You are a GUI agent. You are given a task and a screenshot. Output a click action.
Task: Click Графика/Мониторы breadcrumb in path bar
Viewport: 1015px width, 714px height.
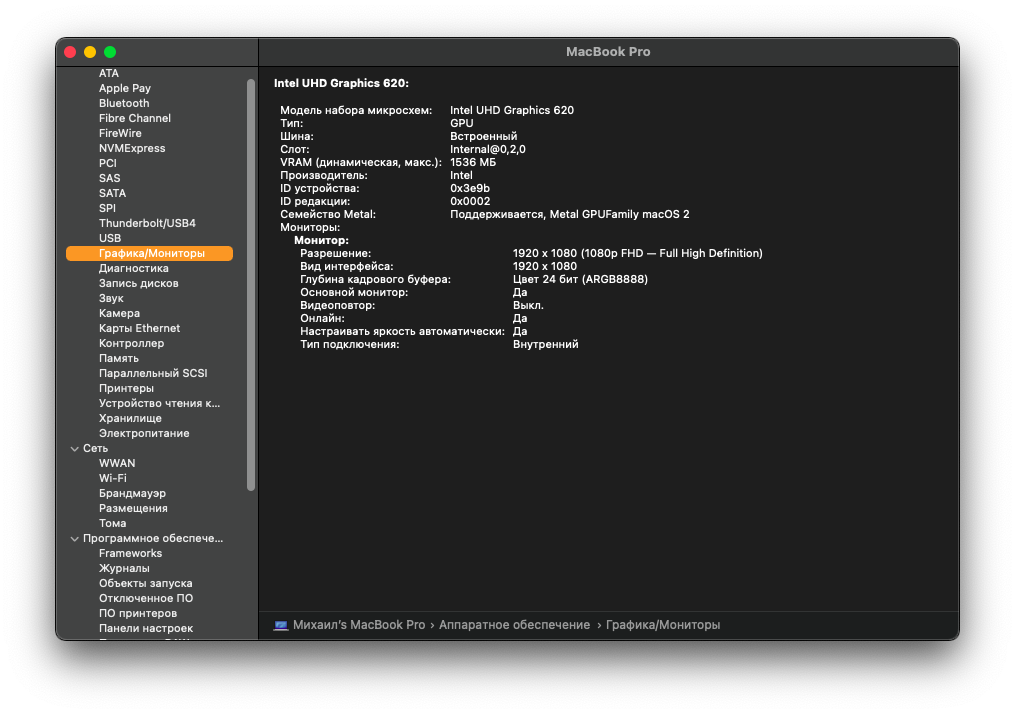(x=663, y=625)
